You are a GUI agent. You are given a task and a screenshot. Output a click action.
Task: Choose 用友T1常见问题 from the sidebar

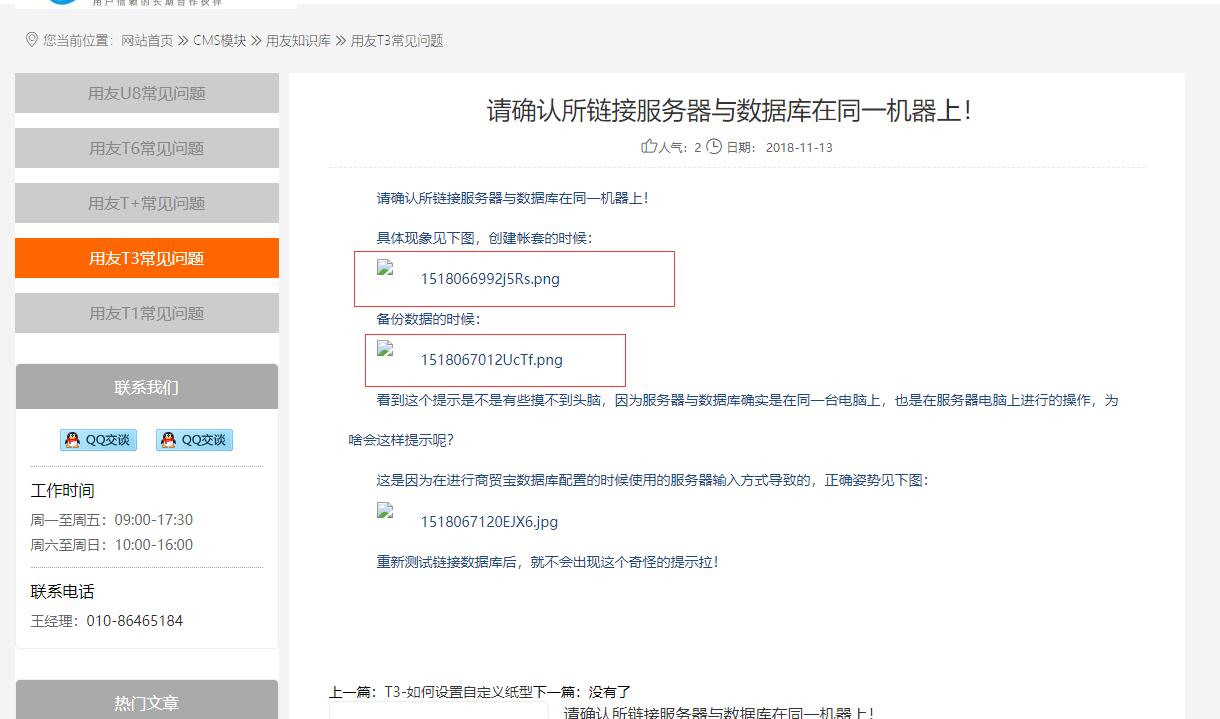[147, 314]
